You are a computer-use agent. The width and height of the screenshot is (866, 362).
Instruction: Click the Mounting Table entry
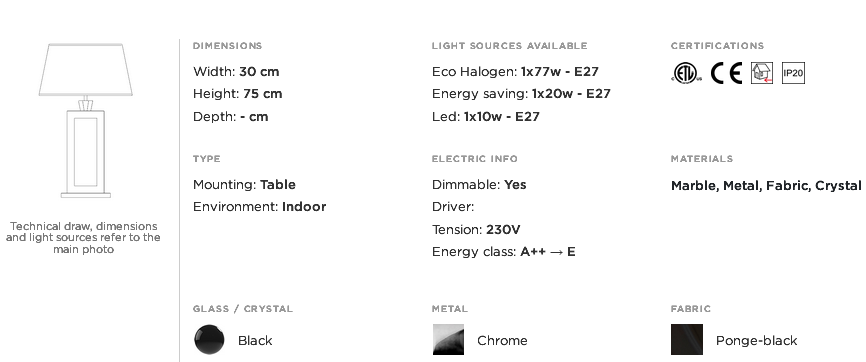[244, 185]
